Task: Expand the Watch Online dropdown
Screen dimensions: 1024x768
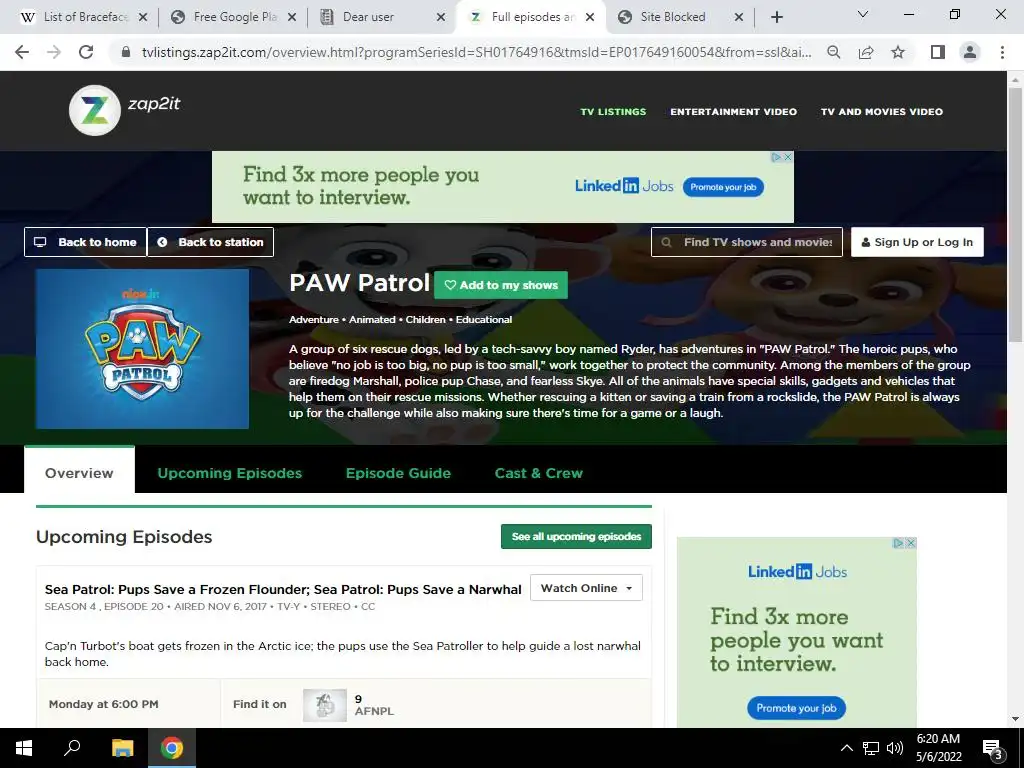Action: tap(586, 588)
